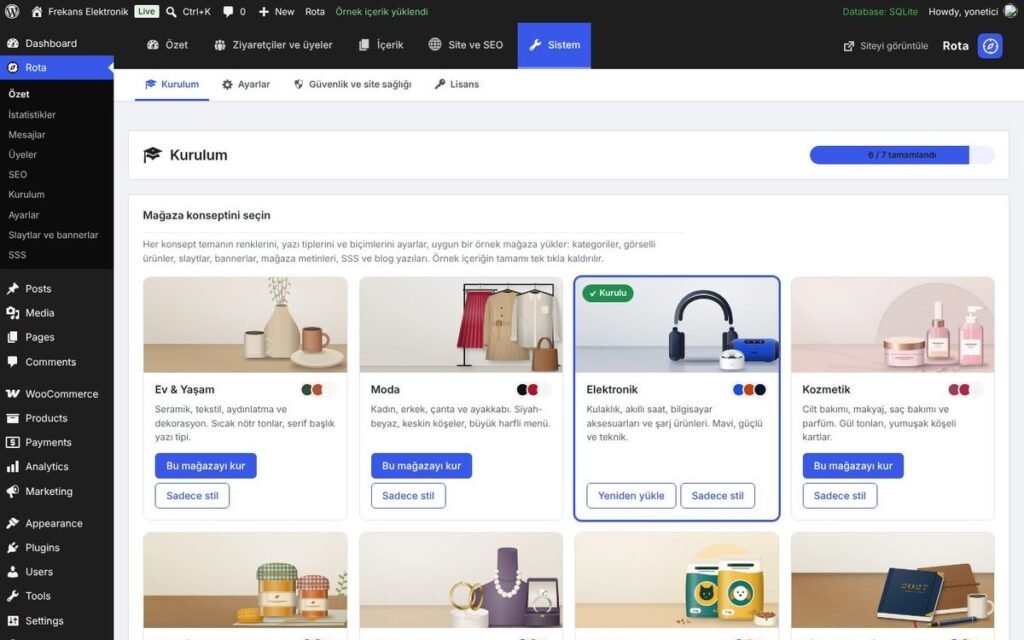Click the Moda store thumbnail image
The height and width of the screenshot is (640, 1024).
461,325
